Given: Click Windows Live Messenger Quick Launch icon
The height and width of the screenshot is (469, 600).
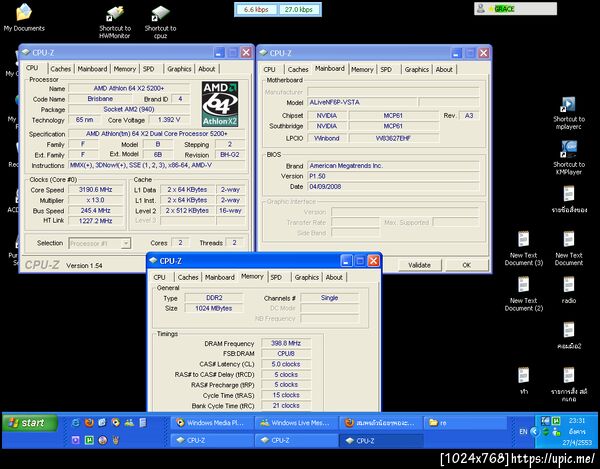Looking at the screenshot, I should click(x=129, y=422).
